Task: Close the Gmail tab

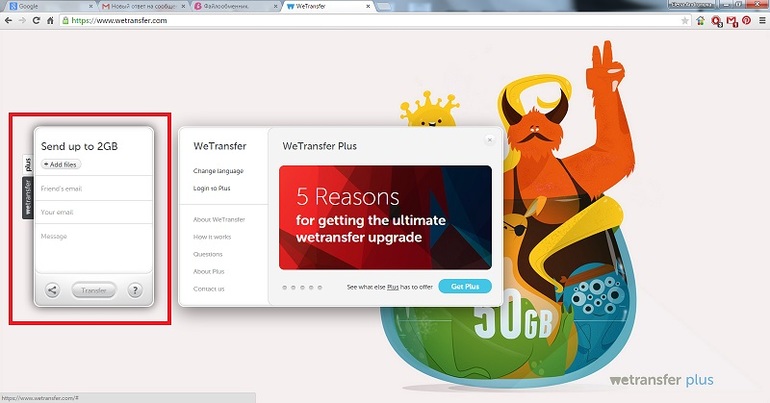Action: coord(183,6)
